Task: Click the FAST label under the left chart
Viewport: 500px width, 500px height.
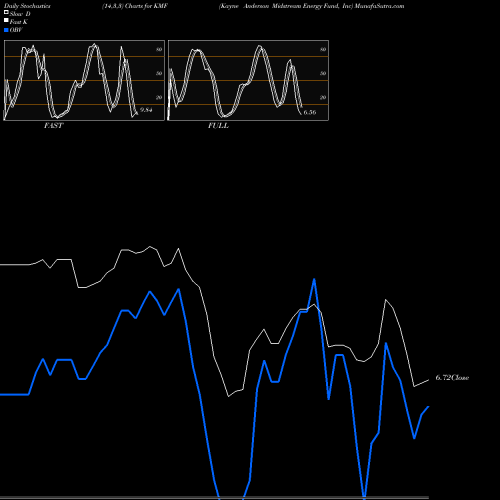Action: pos(54,126)
